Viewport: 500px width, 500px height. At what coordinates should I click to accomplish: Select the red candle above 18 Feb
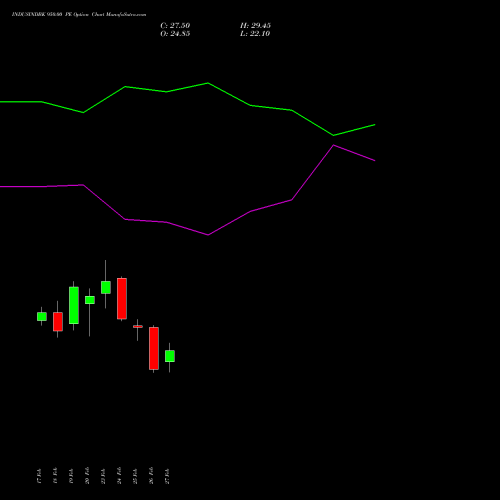58,322
